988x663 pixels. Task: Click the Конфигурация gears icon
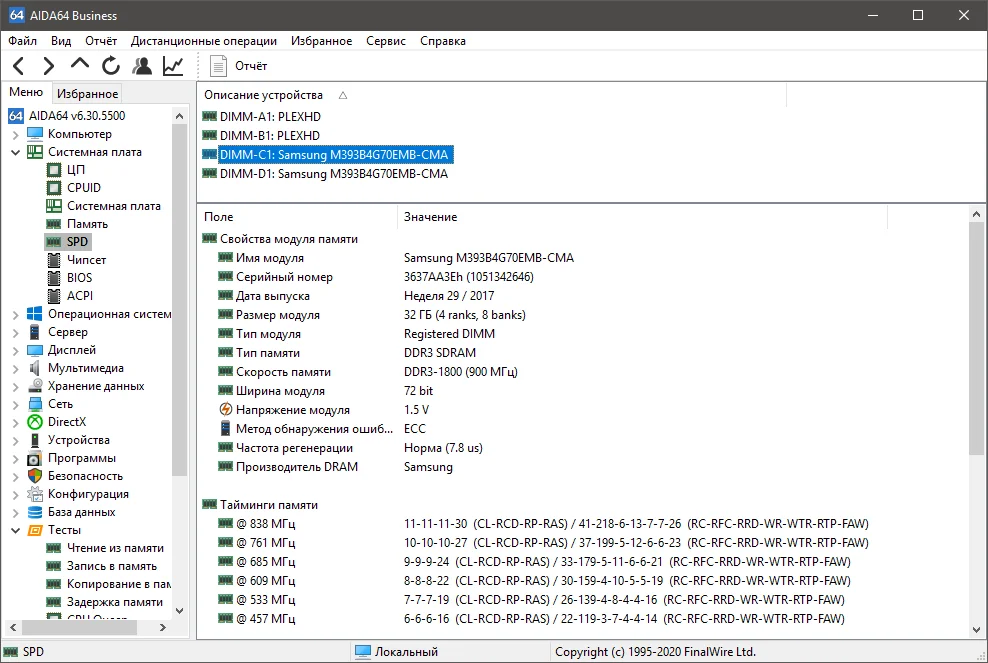coord(35,494)
